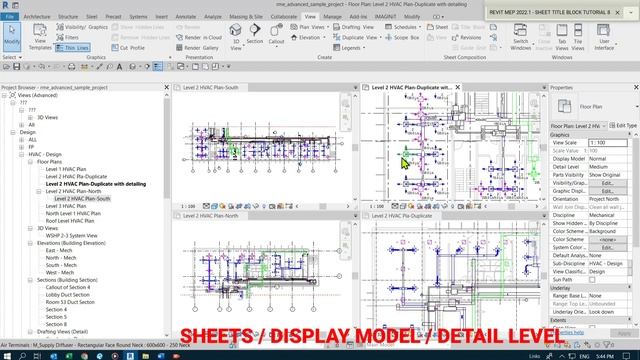Activate Level 2 HVAC Plan-North view tab
The height and width of the screenshot is (360, 640).
click(211, 216)
